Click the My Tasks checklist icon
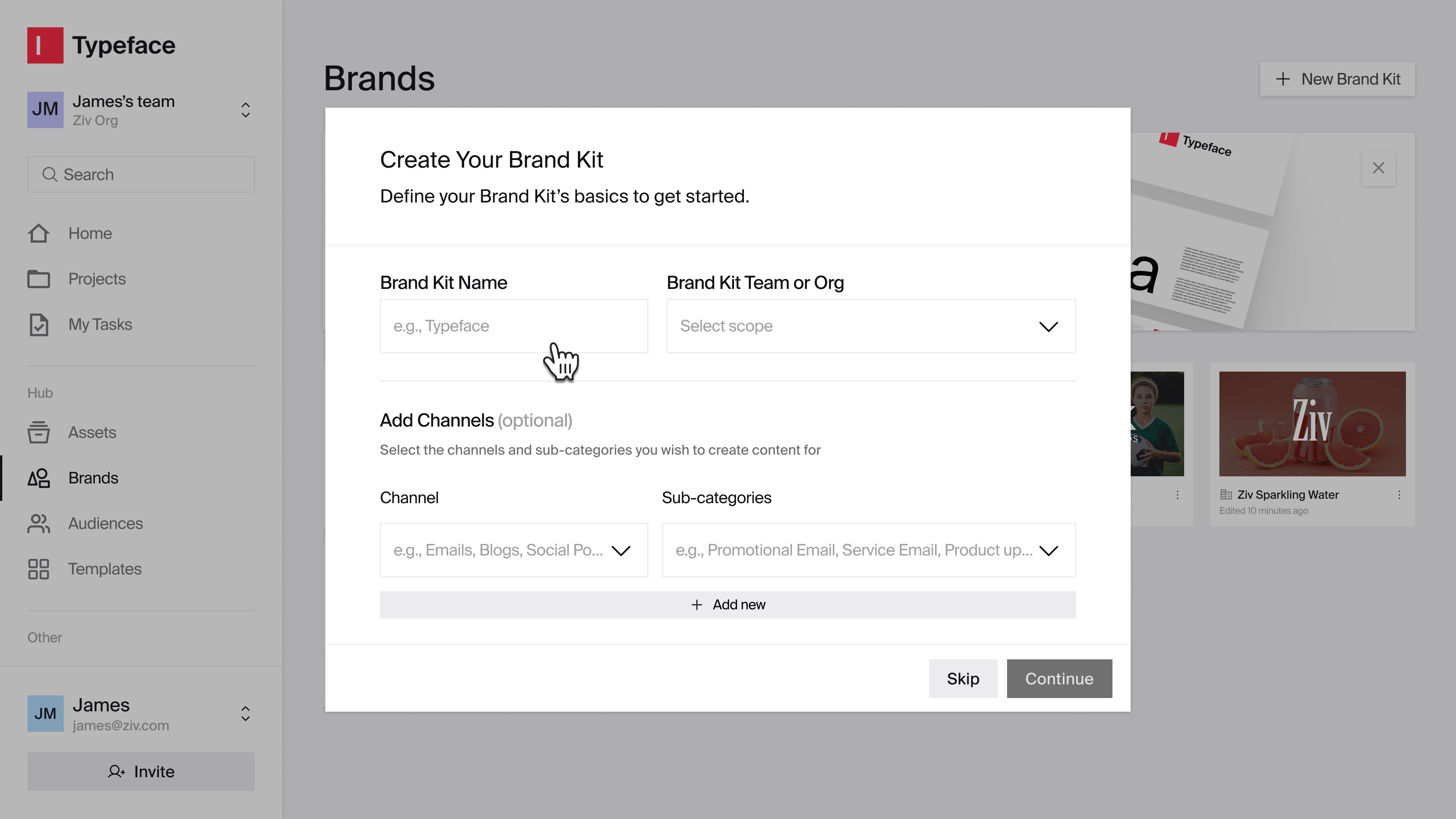Screen dimensions: 1456x819 pos(38,324)
